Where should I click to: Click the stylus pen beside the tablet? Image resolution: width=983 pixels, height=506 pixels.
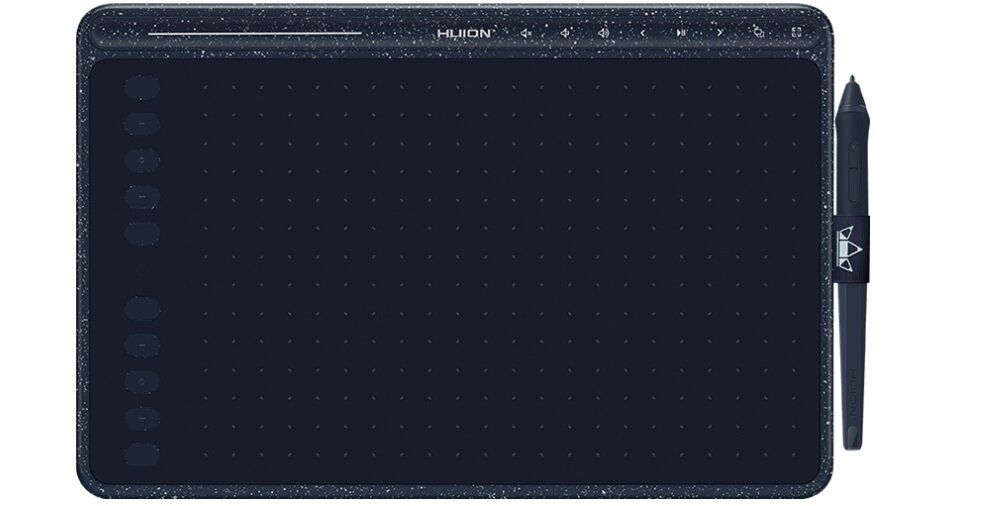[852, 262]
